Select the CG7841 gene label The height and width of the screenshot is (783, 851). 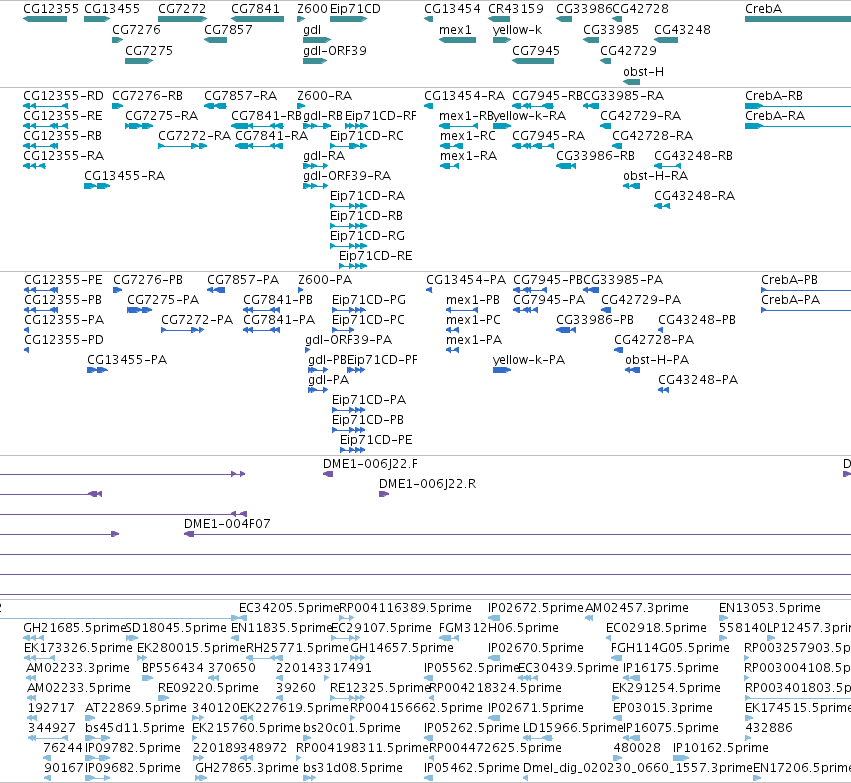click(x=255, y=9)
